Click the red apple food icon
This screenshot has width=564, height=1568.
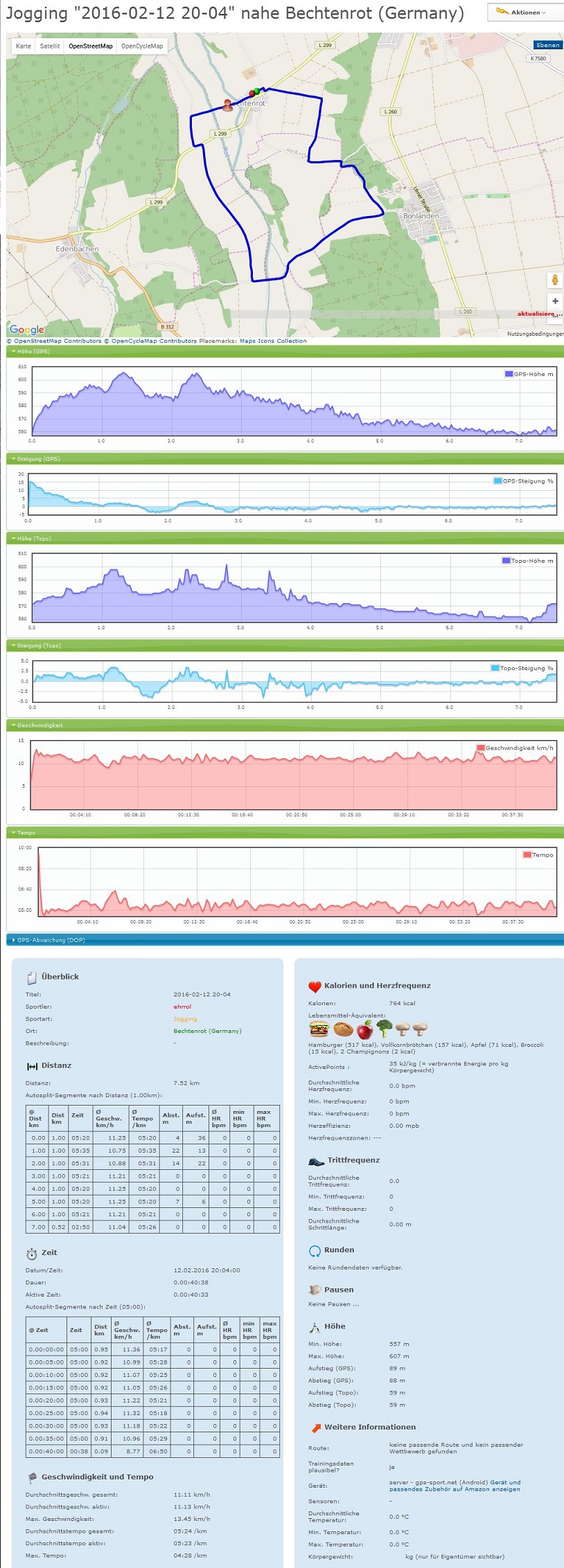(364, 1029)
